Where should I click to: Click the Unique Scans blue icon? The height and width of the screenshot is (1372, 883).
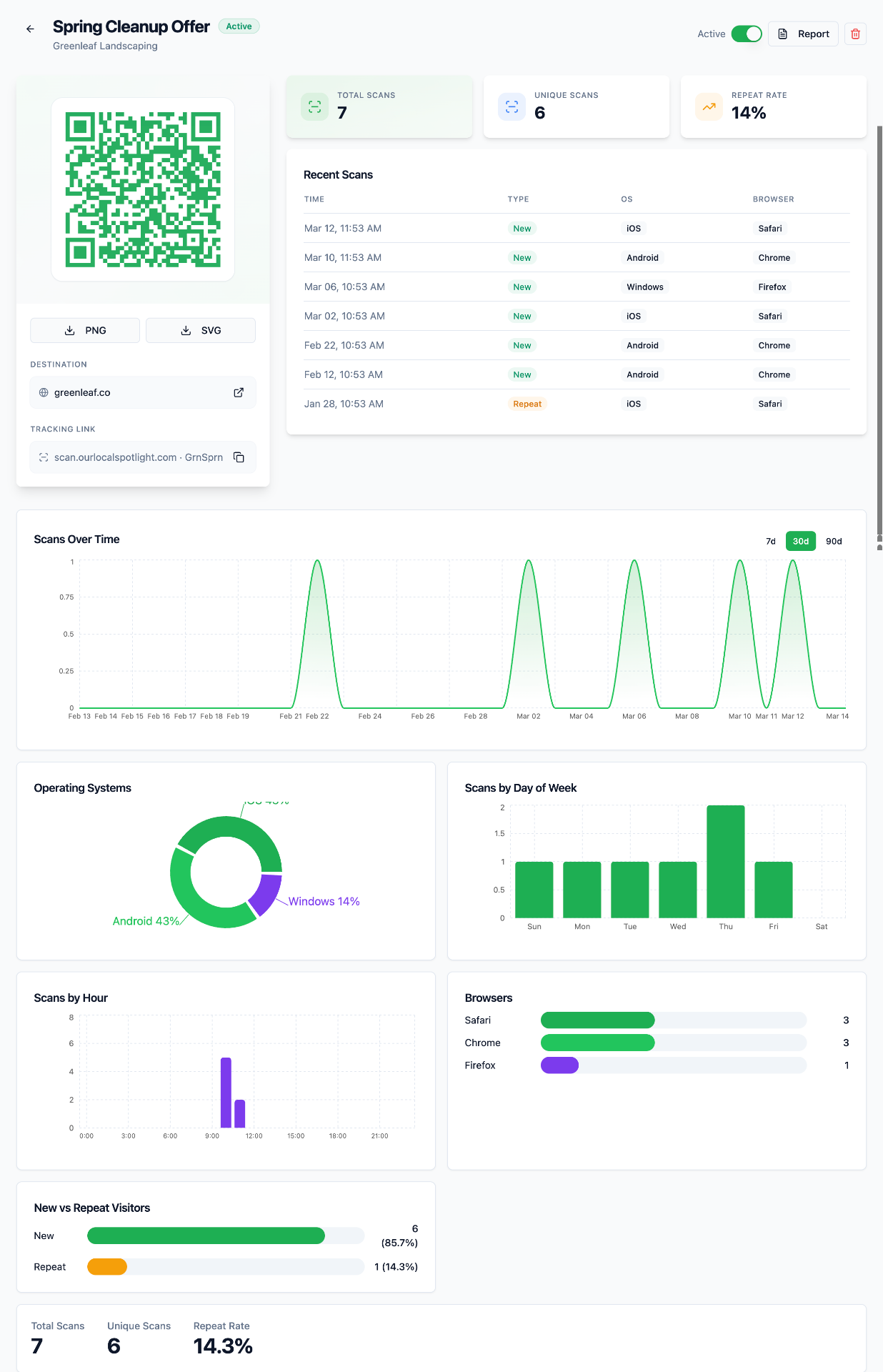512,106
